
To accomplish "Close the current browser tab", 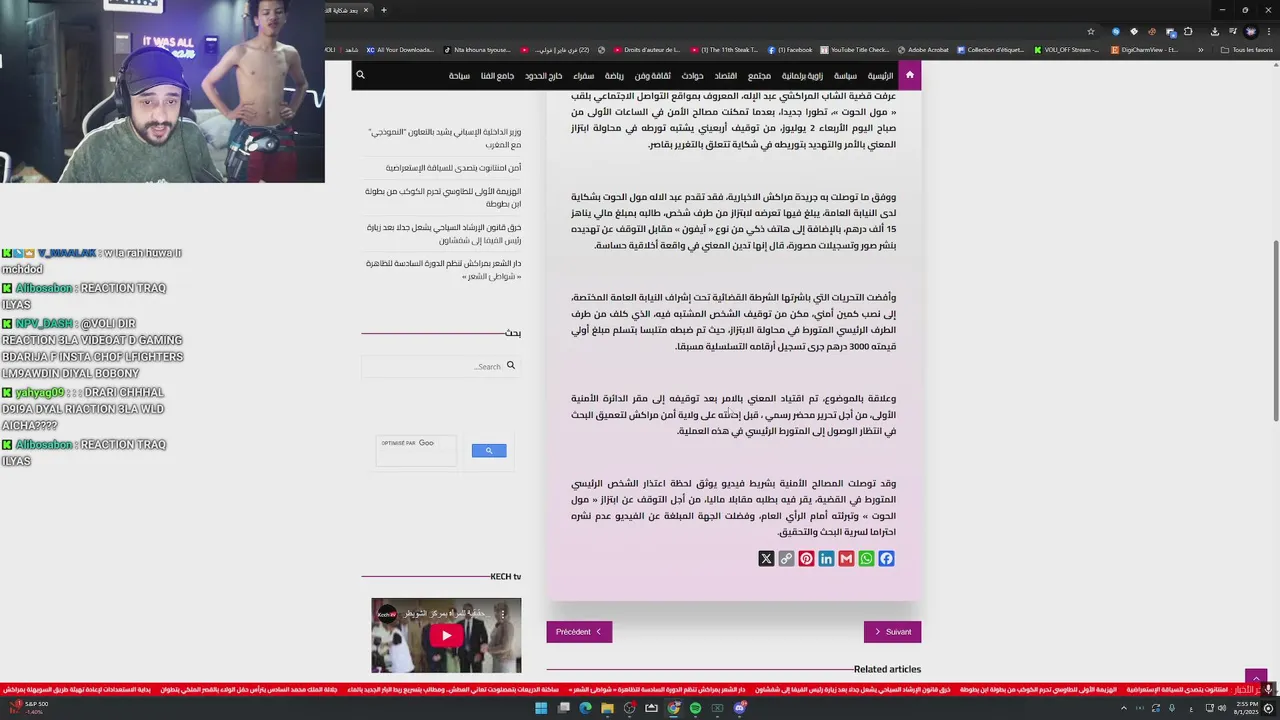I will (366, 10).
